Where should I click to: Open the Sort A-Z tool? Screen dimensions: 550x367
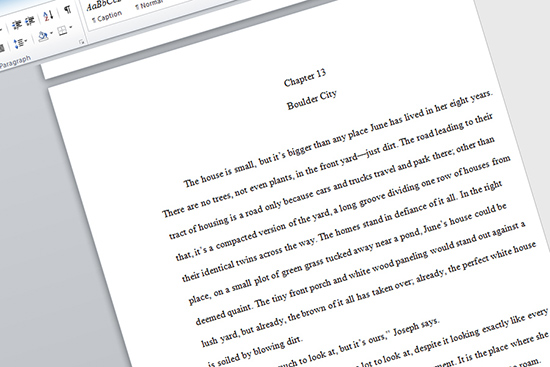pyautogui.click(x=48, y=16)
